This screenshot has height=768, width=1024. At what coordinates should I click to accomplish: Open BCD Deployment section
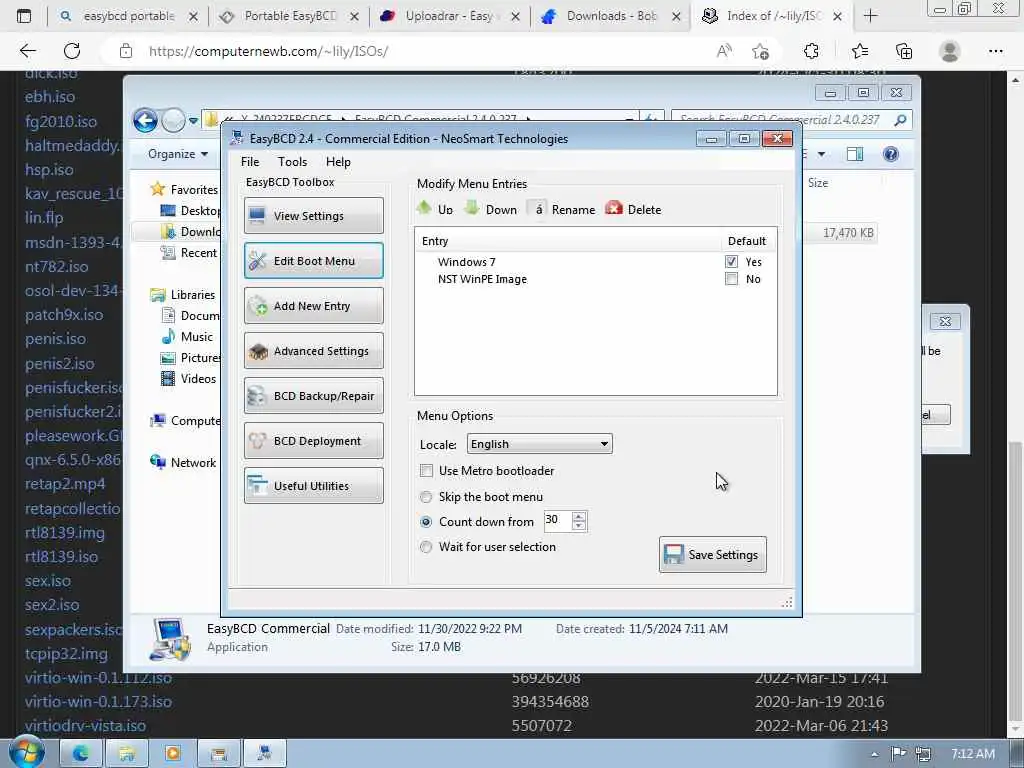(313, 441)
